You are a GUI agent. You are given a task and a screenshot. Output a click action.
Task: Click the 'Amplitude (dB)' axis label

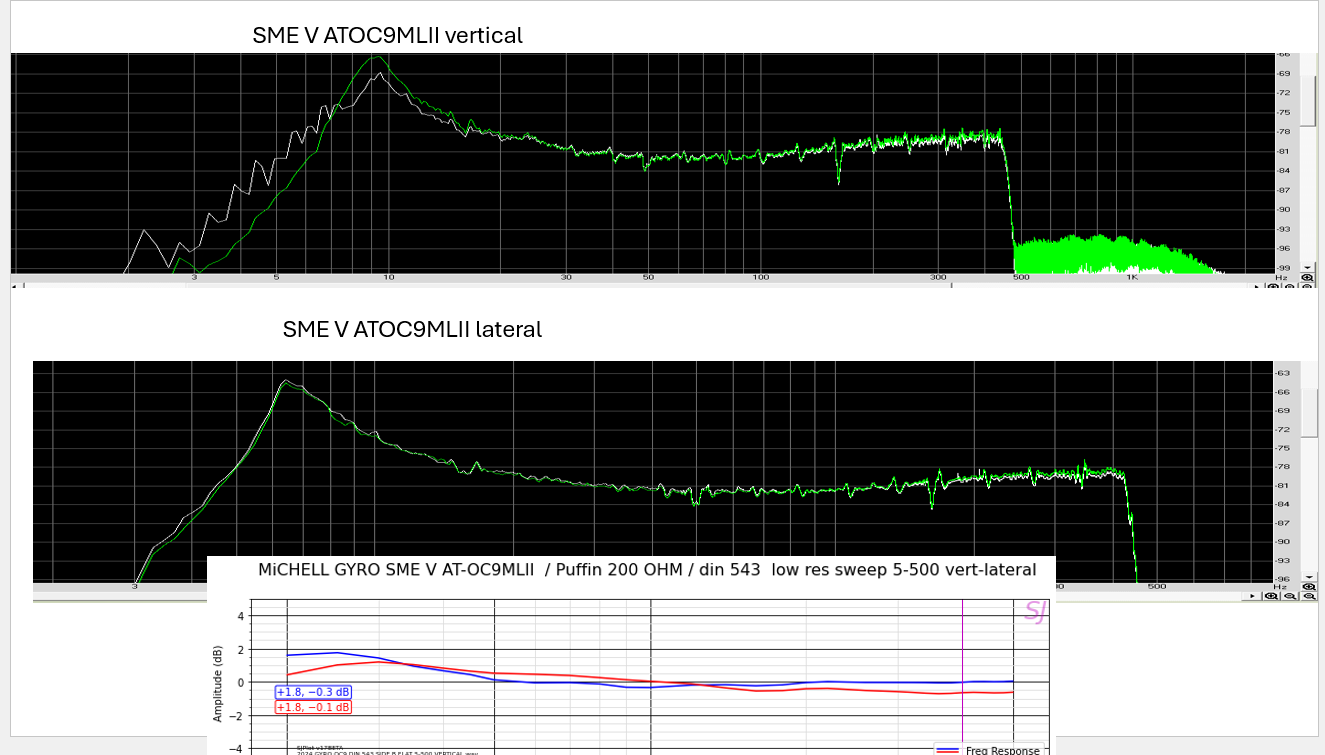218,684
